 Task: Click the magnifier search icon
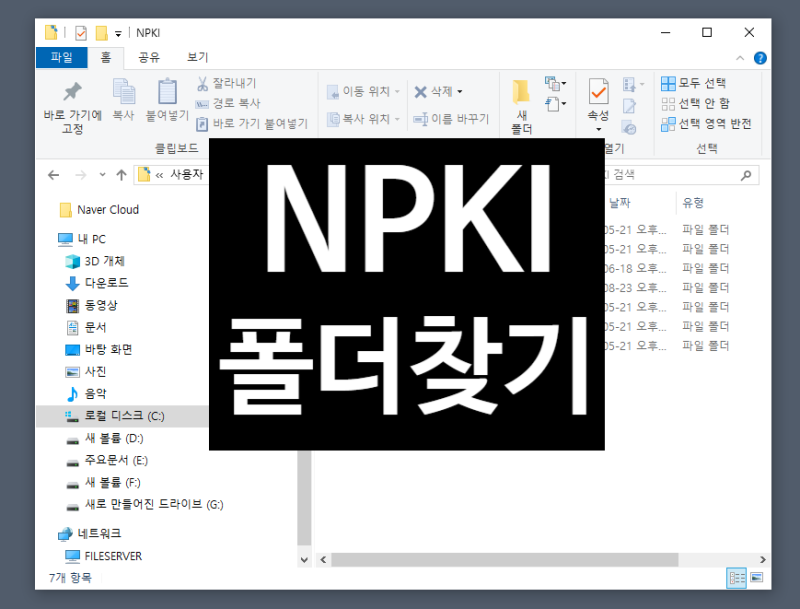746,175
